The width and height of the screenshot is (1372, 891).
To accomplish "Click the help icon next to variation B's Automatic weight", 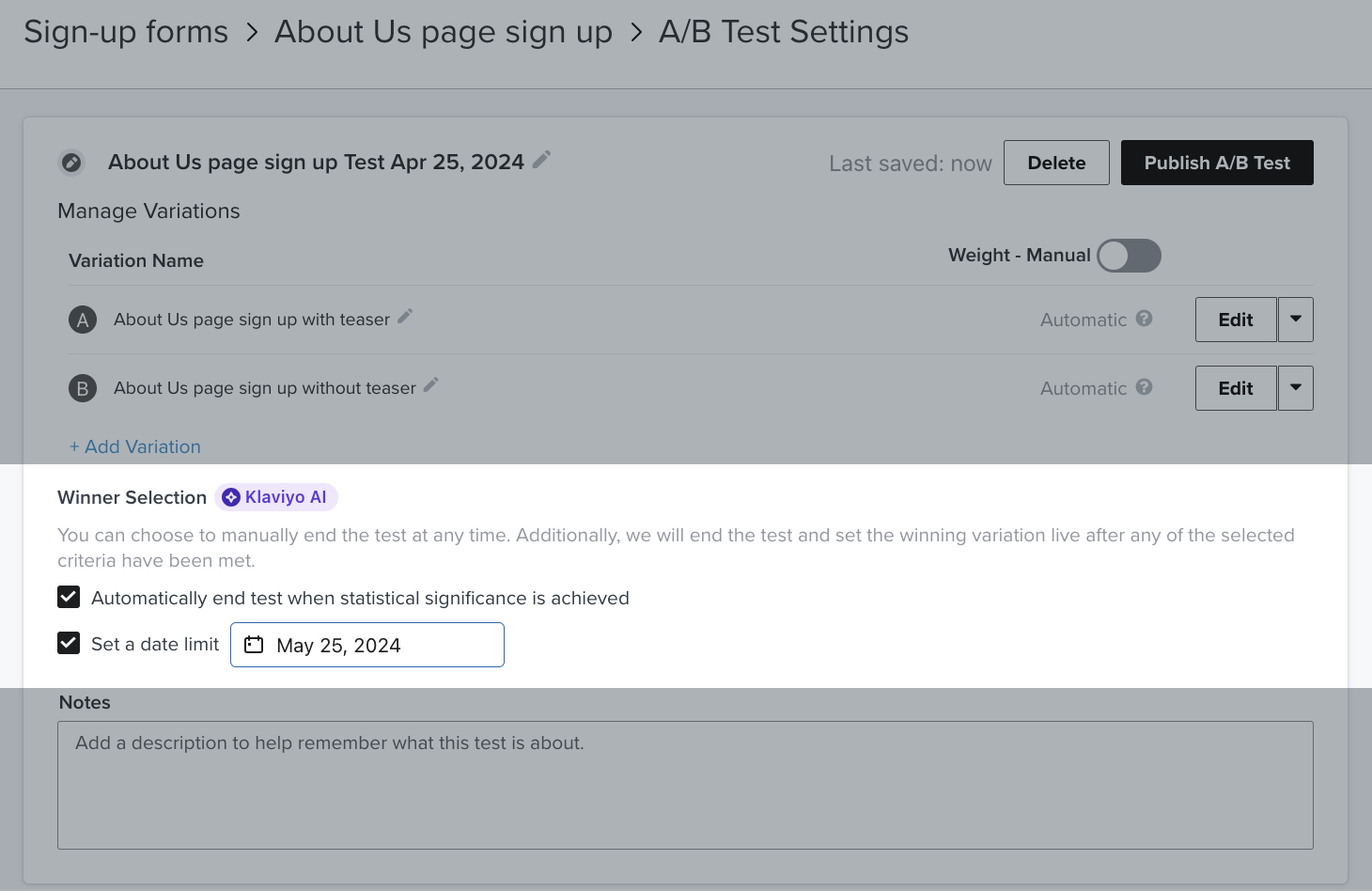I will click(1145, 387).
